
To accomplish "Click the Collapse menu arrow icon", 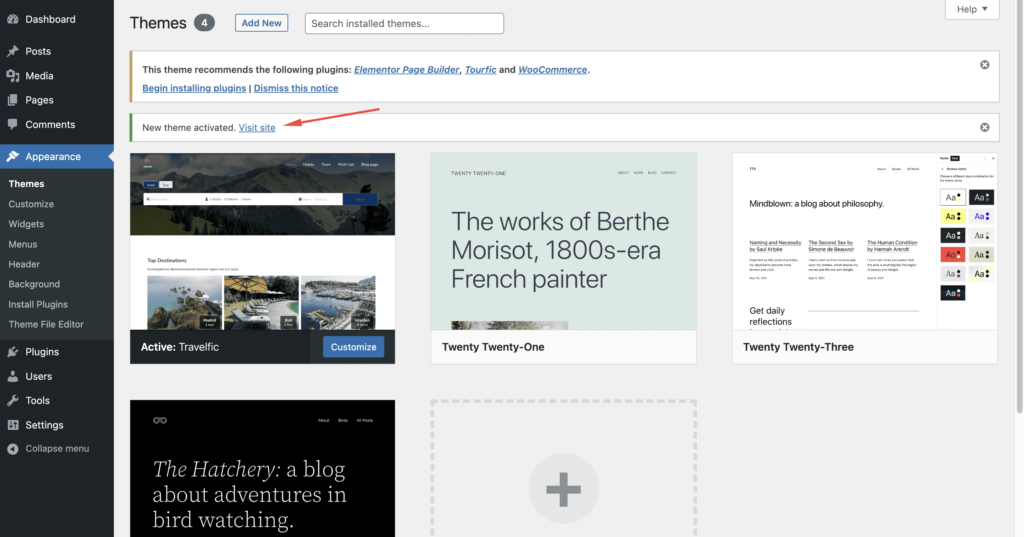I will (12, 449).
